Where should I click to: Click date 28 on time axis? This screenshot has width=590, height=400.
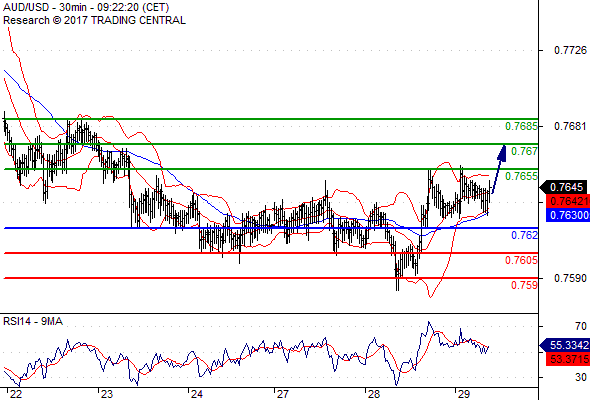click(373, 394)
